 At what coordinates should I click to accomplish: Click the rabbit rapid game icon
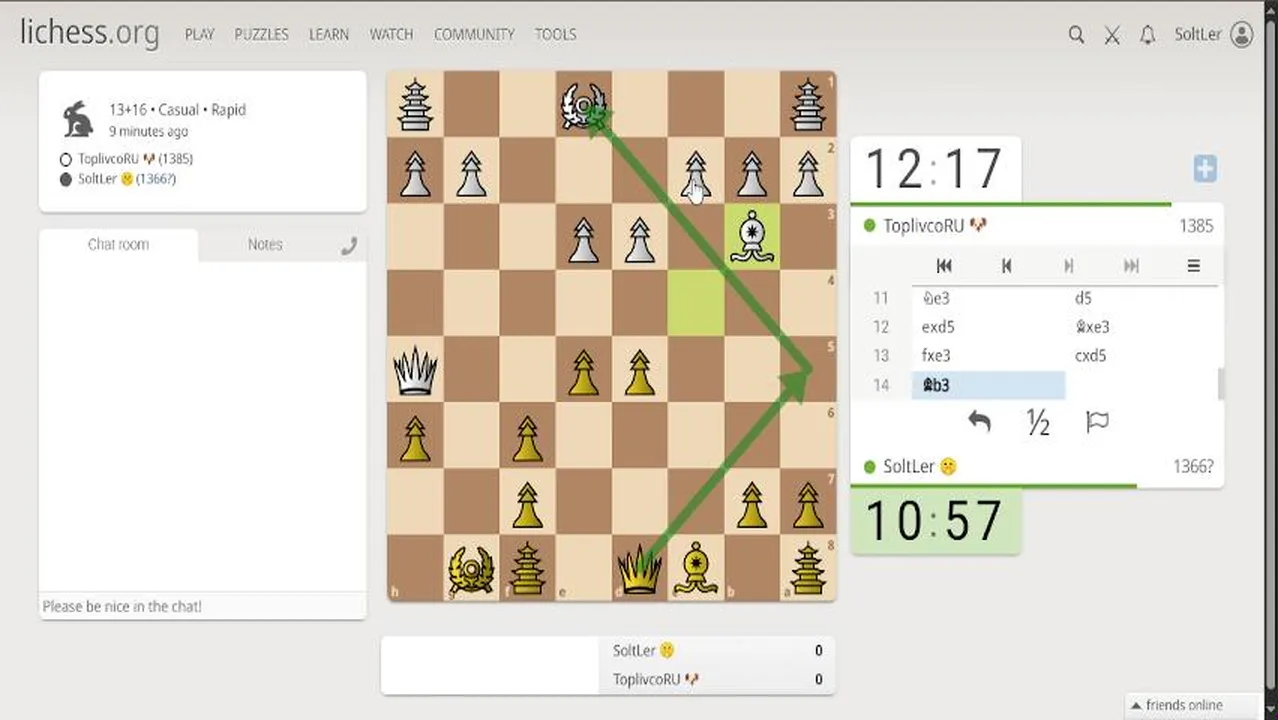[78, 119]
